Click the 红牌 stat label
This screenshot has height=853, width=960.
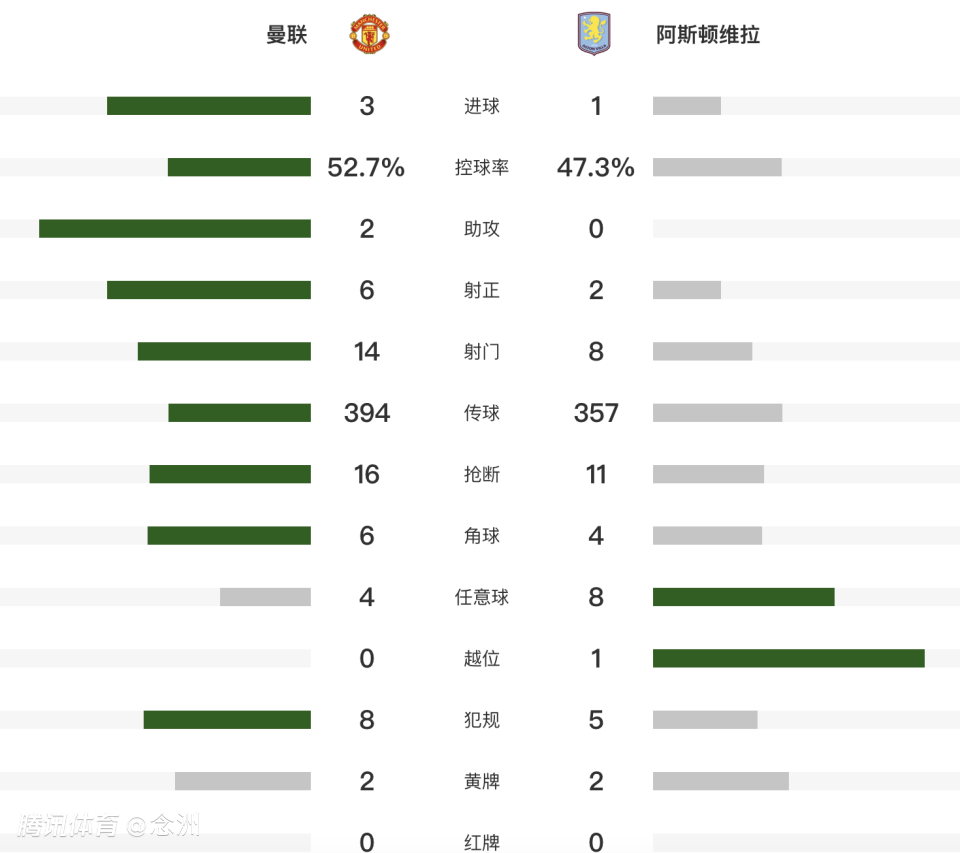[482, 842]
